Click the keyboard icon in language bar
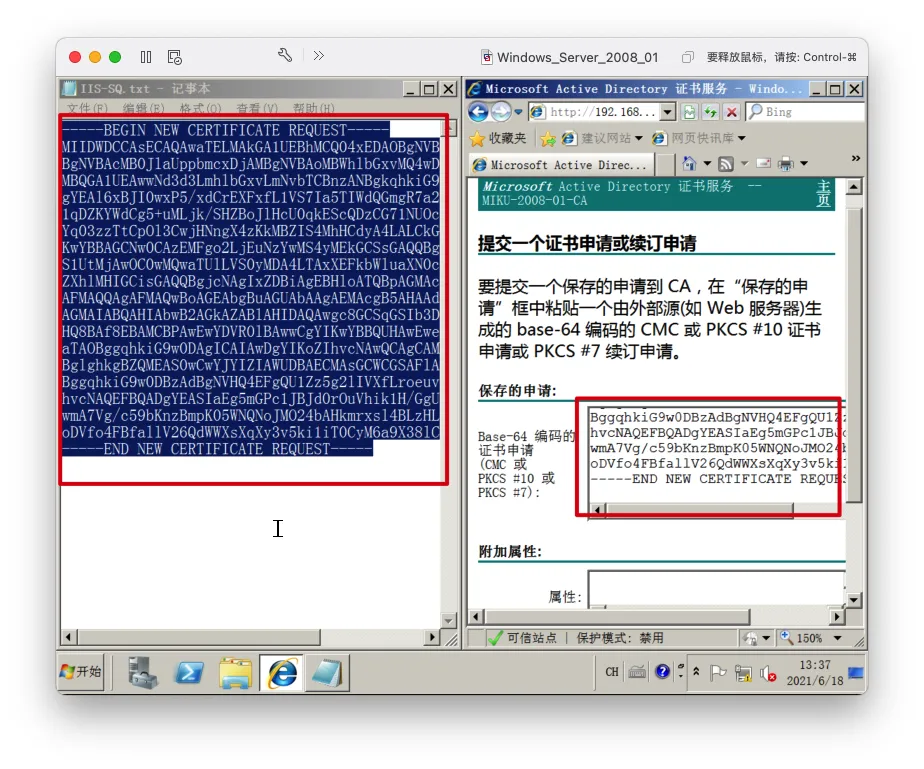The height and width of the screenshot is (769, 924). [637, 672]
